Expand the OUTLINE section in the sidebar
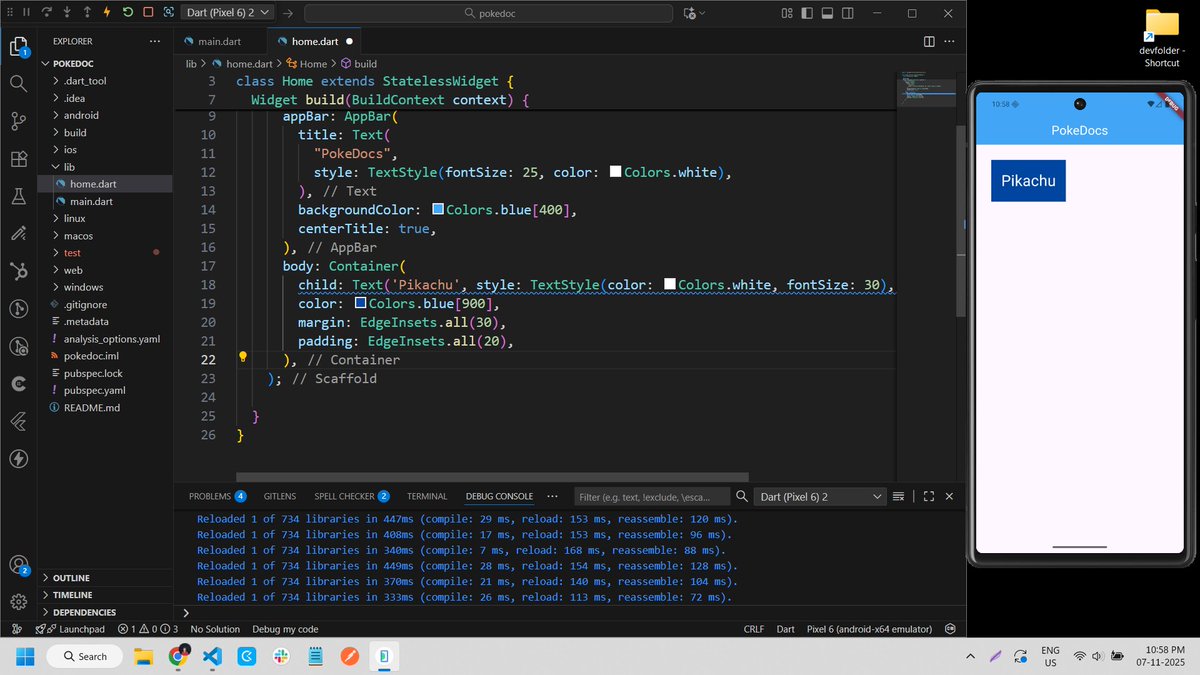This screenshot has height=675, width=1200. (x=71, y=578)
